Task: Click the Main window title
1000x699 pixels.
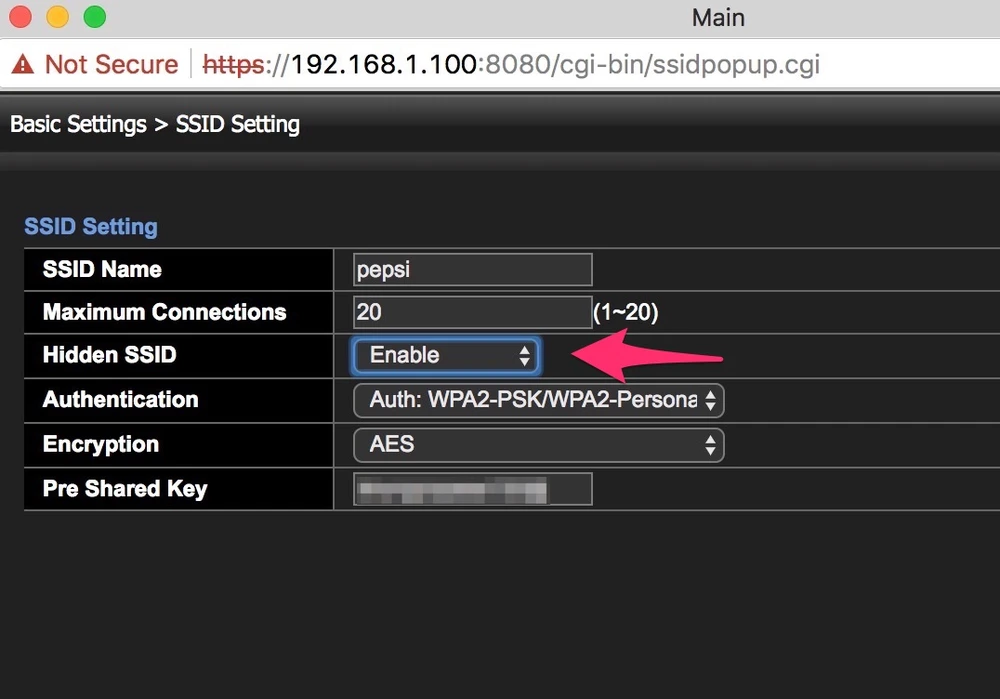Action: click(x=718, y=17)
